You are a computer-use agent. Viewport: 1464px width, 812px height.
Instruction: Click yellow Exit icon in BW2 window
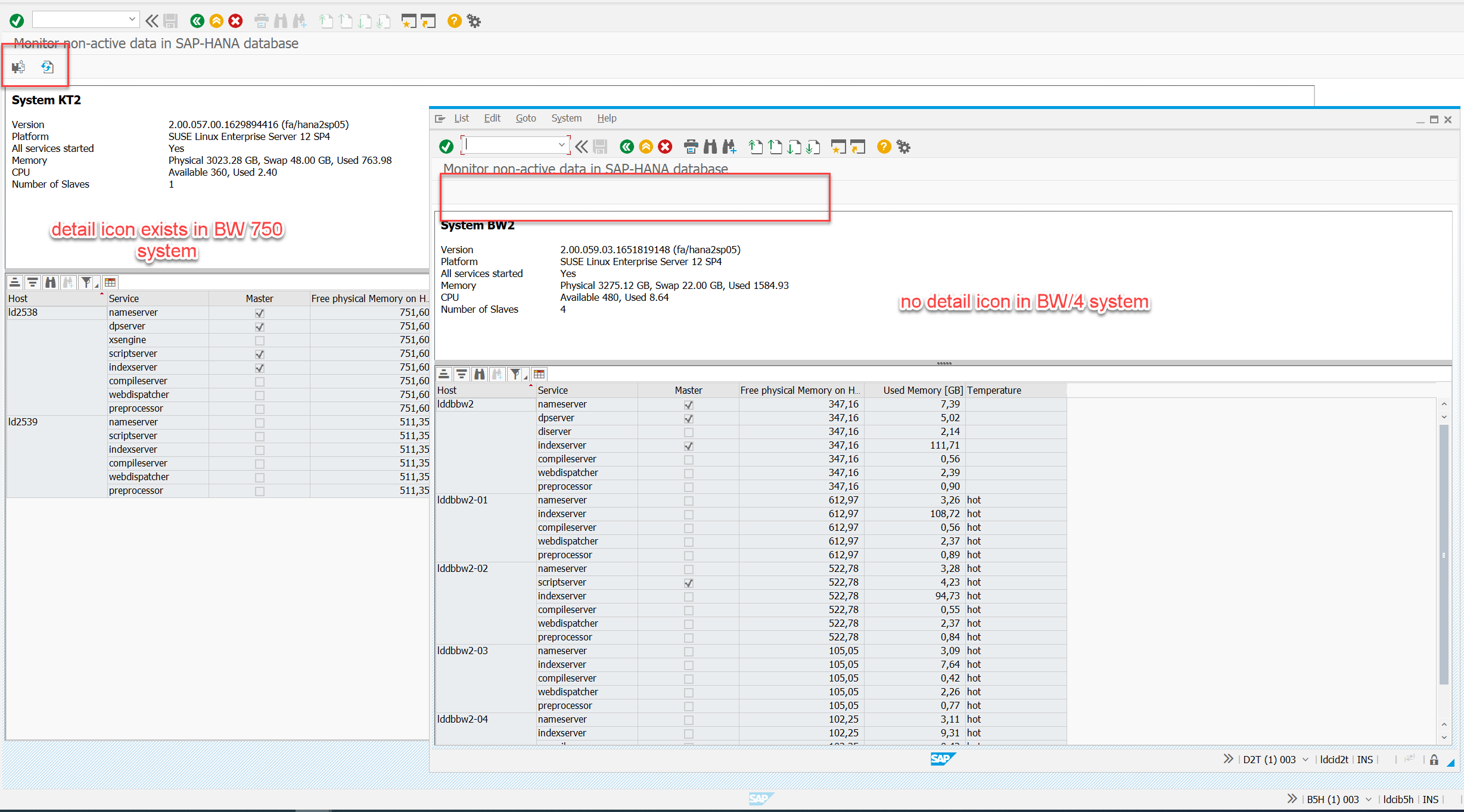pos(646,147)
